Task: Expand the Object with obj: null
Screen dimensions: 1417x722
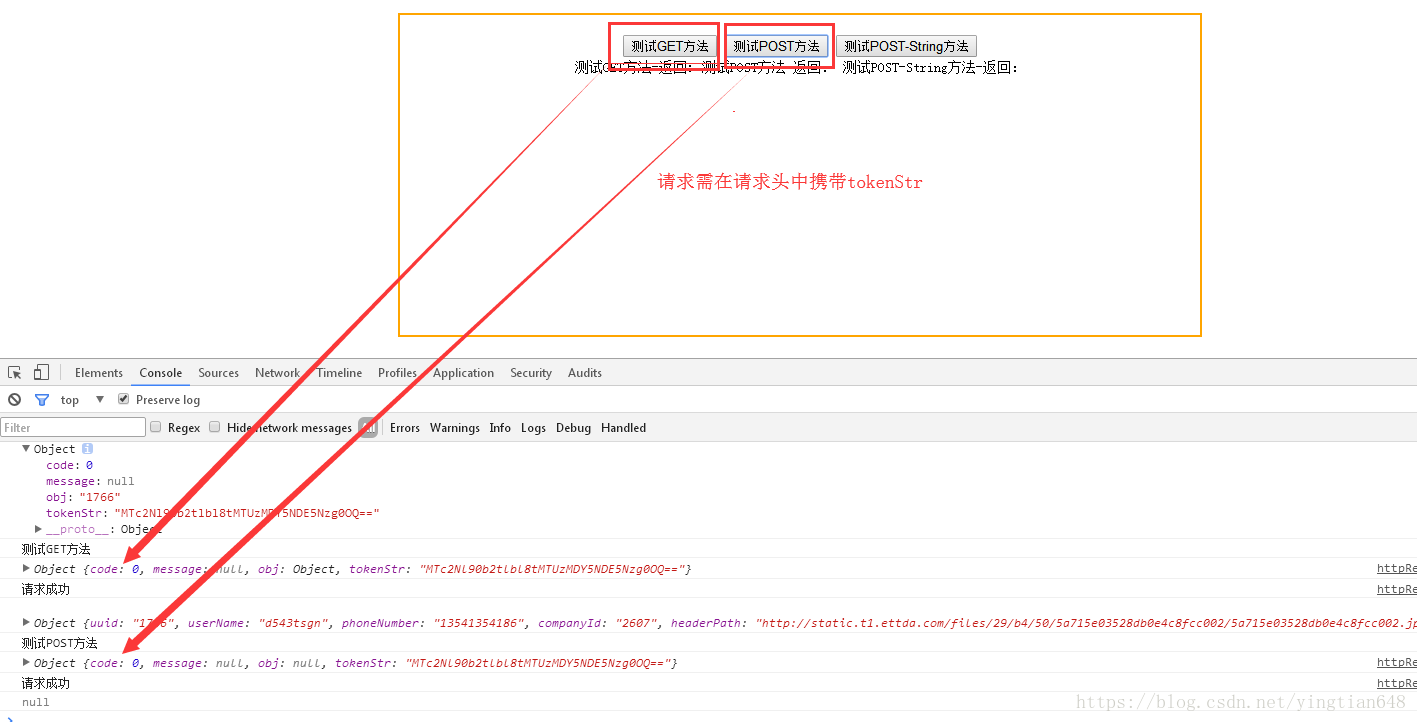Action: pyautogui.click(x=27, y=662)
